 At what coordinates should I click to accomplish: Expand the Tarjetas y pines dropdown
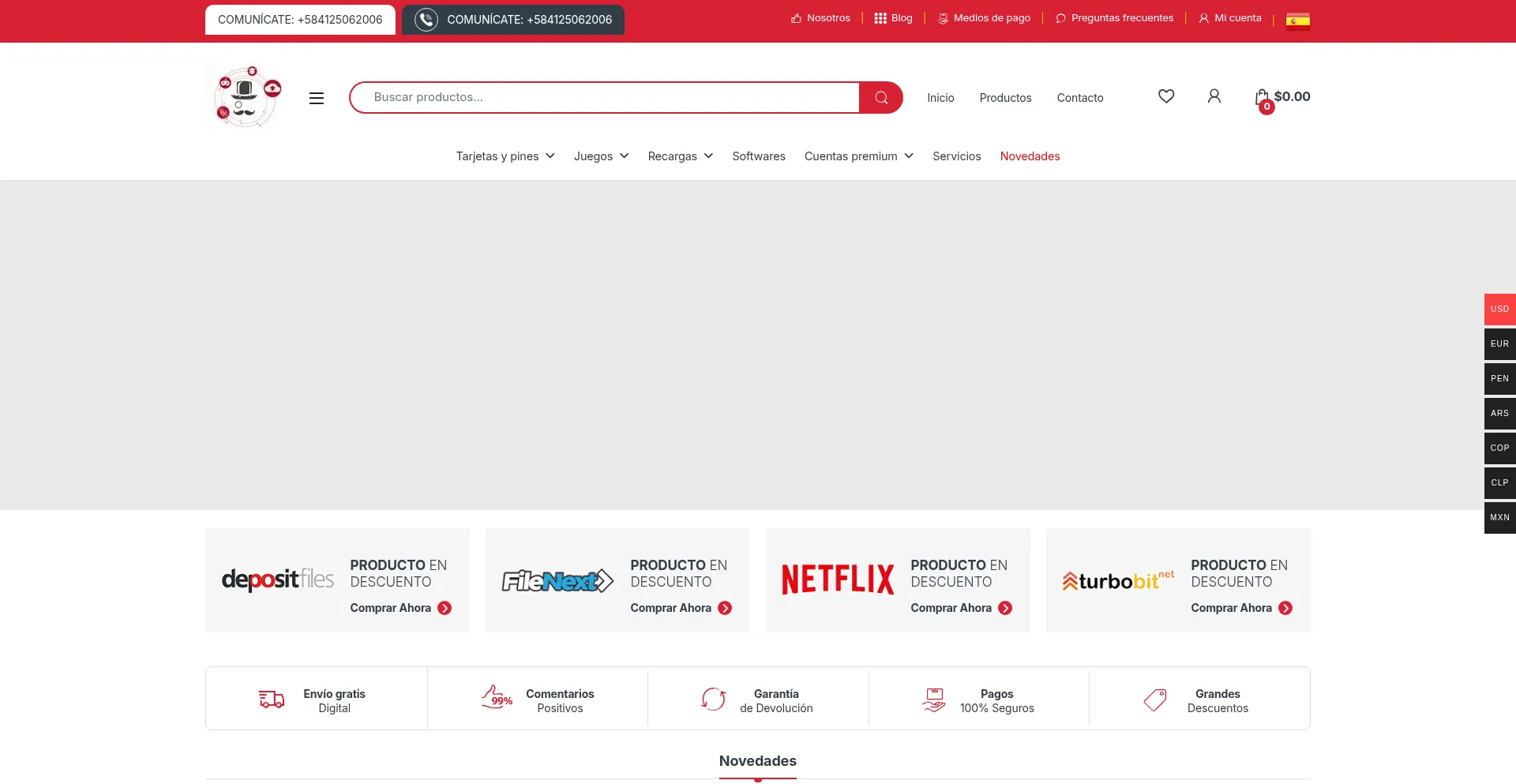coord(505,156)
